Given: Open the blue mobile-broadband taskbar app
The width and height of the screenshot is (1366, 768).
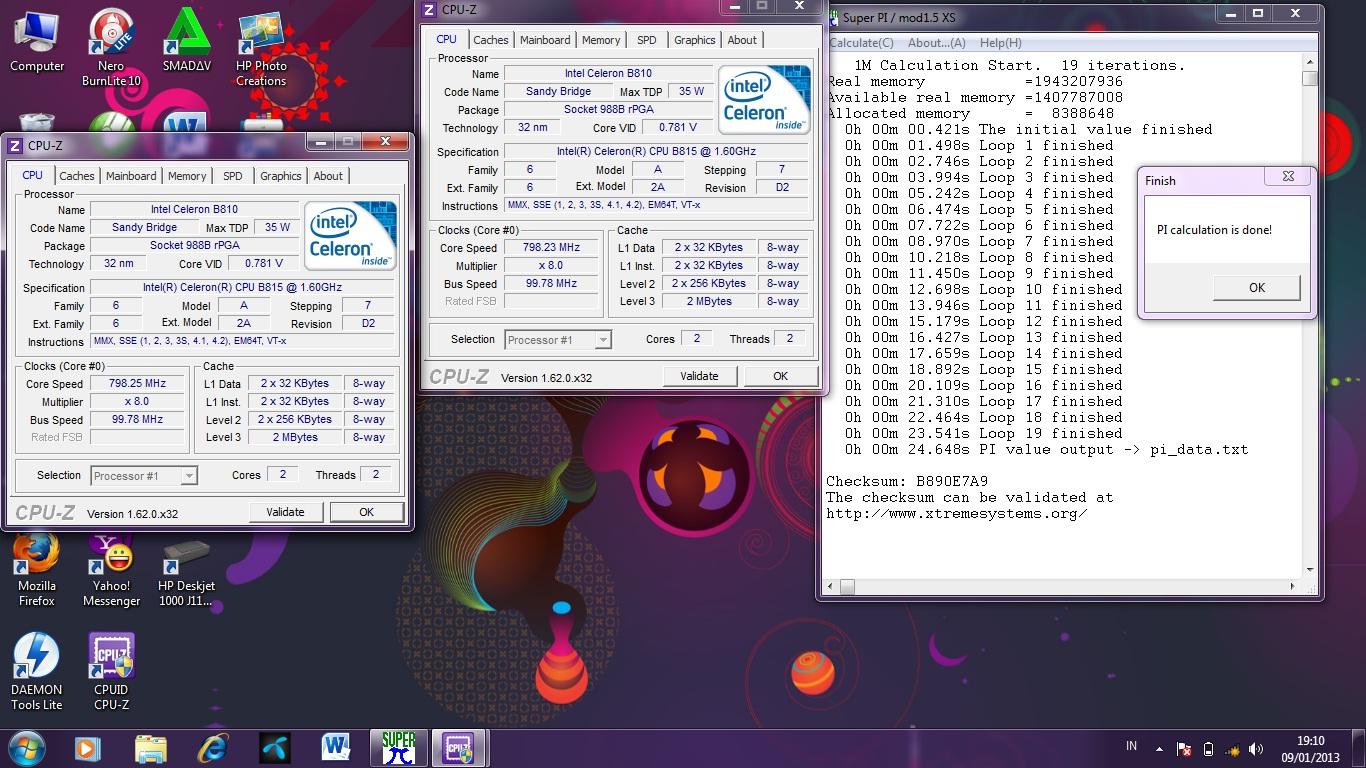Looking at the screenshot, I should click(x=275, y=748).
